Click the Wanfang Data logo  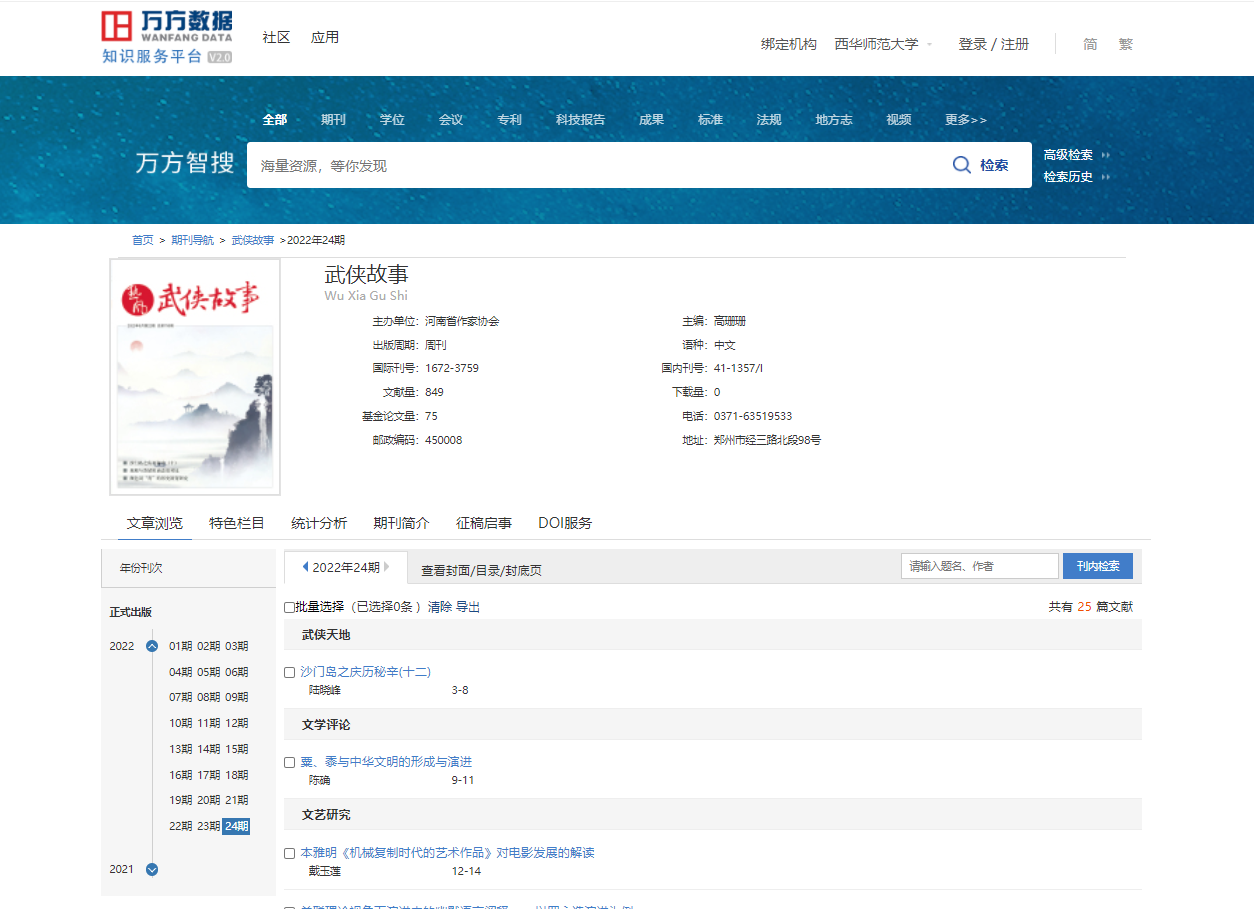click(x=167, y=38)
